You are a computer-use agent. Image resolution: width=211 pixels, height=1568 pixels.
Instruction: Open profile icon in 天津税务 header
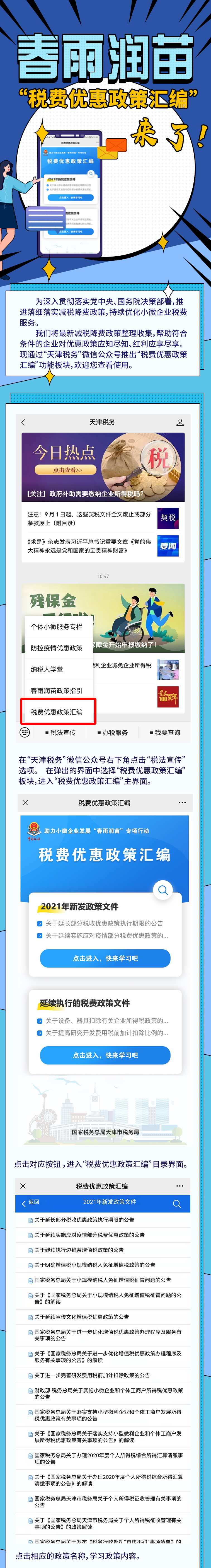[180, 422]
